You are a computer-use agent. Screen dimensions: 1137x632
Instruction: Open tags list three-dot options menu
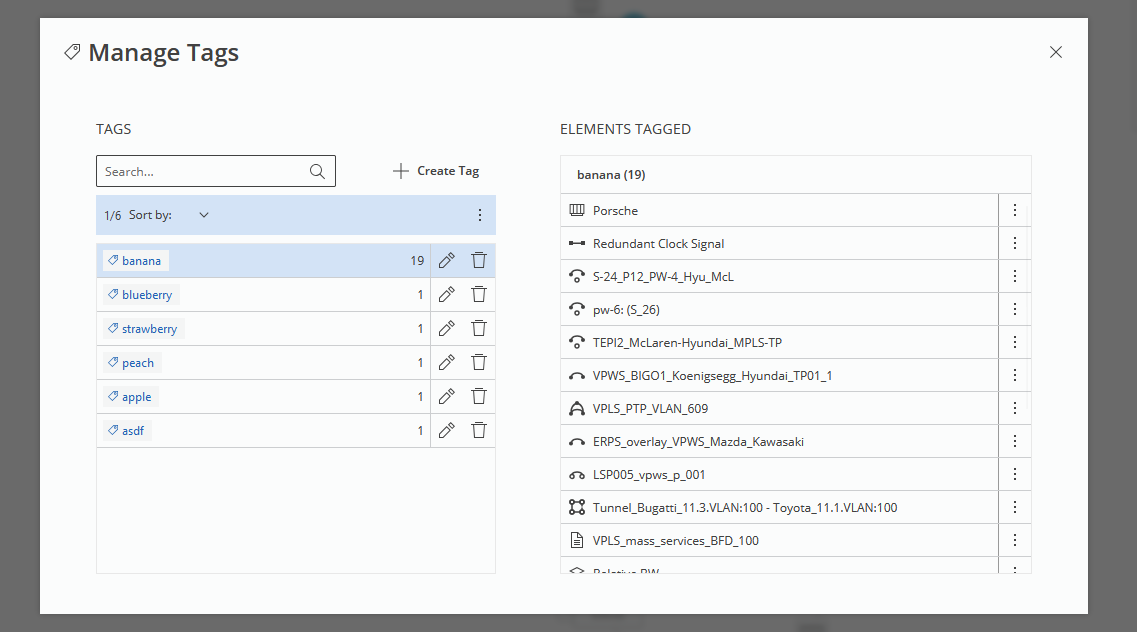(x=479, y=215)
